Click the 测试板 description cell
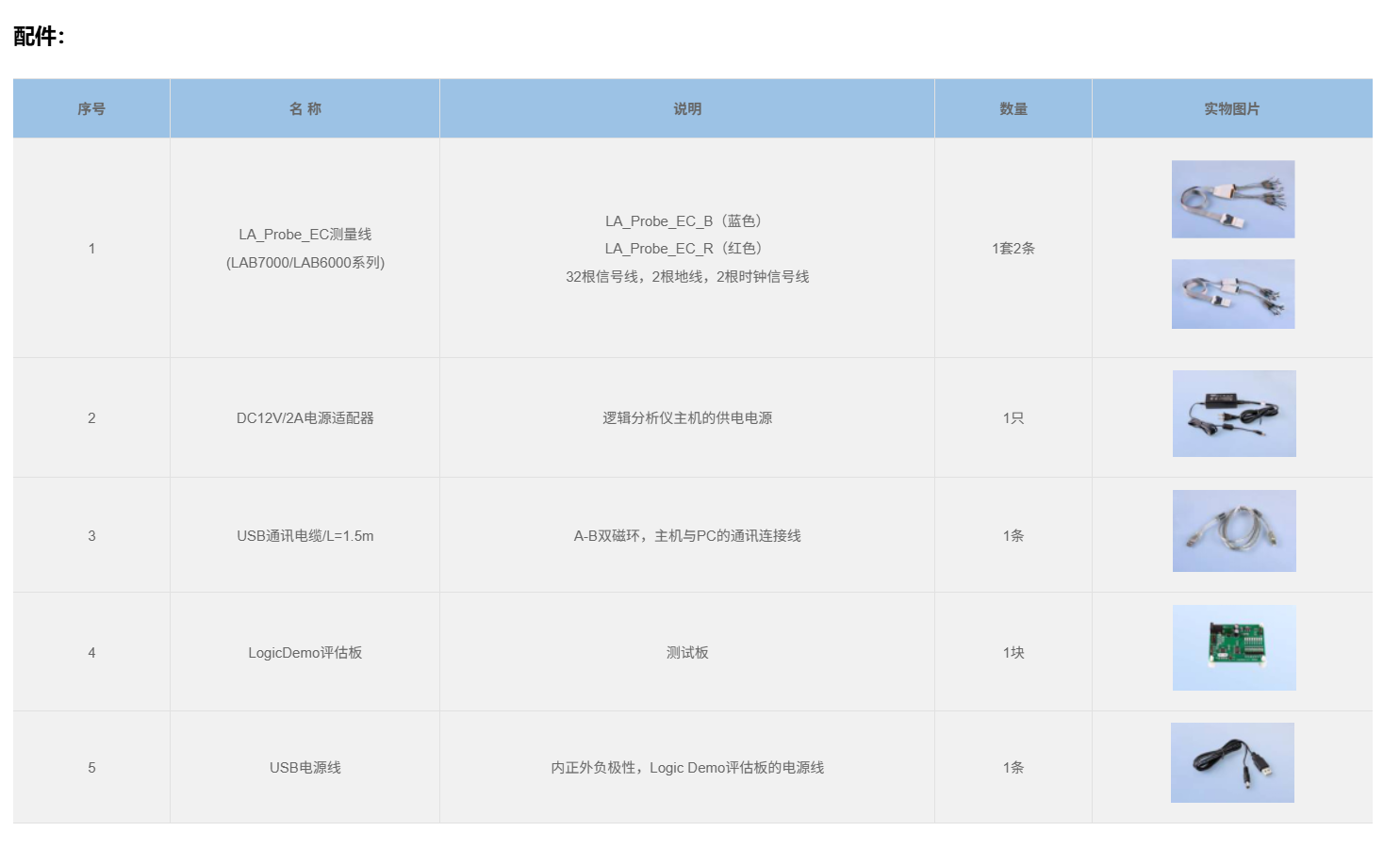The image size is (1400, 848). pos(687,652)
